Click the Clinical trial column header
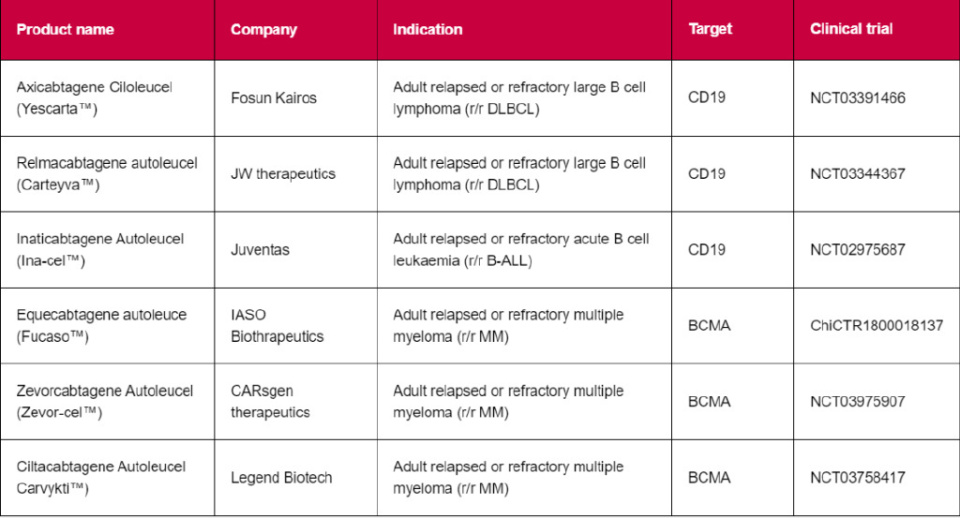This screenshot has height=518, width=960. pos(851,29)
